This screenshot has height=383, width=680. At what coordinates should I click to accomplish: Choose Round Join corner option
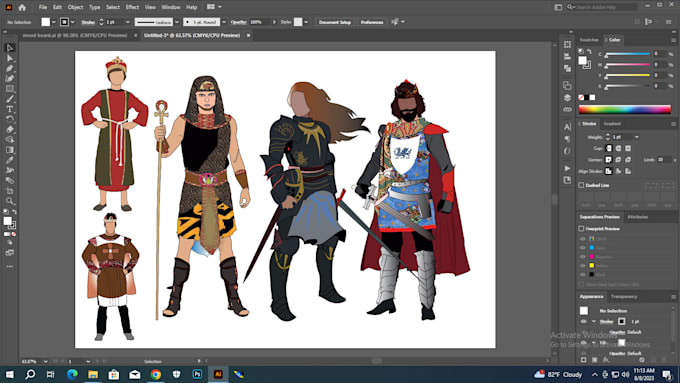(618, 160)
